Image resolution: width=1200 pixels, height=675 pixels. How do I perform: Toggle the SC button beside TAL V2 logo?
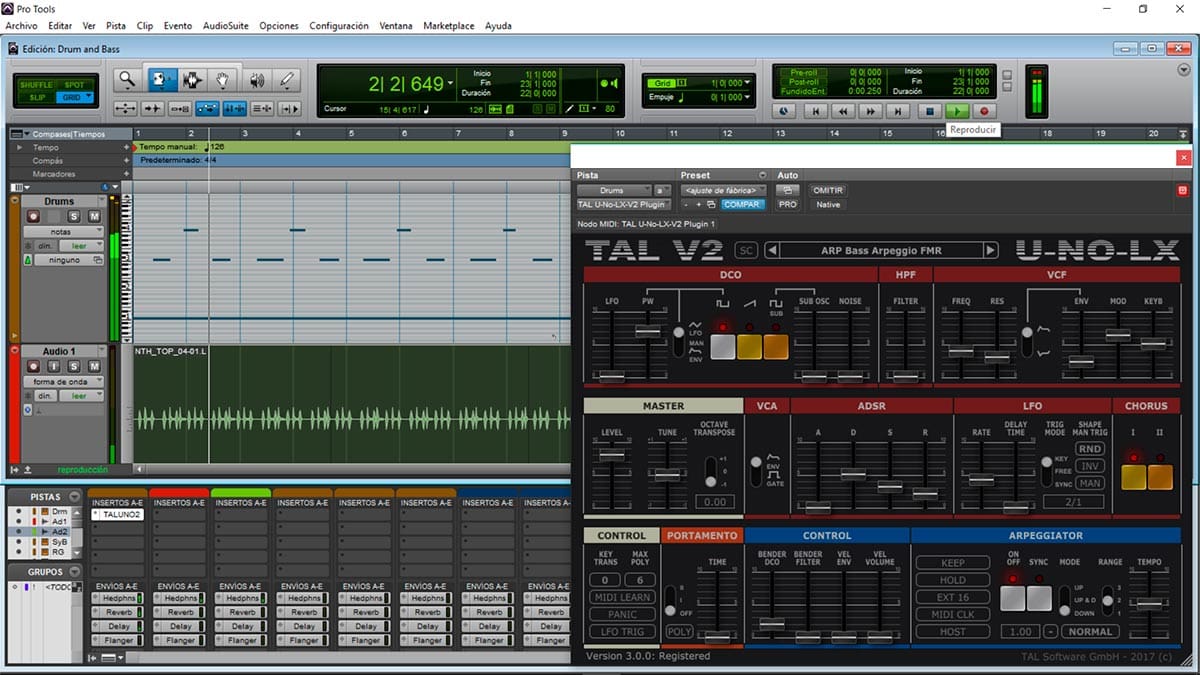coord(746,250)
